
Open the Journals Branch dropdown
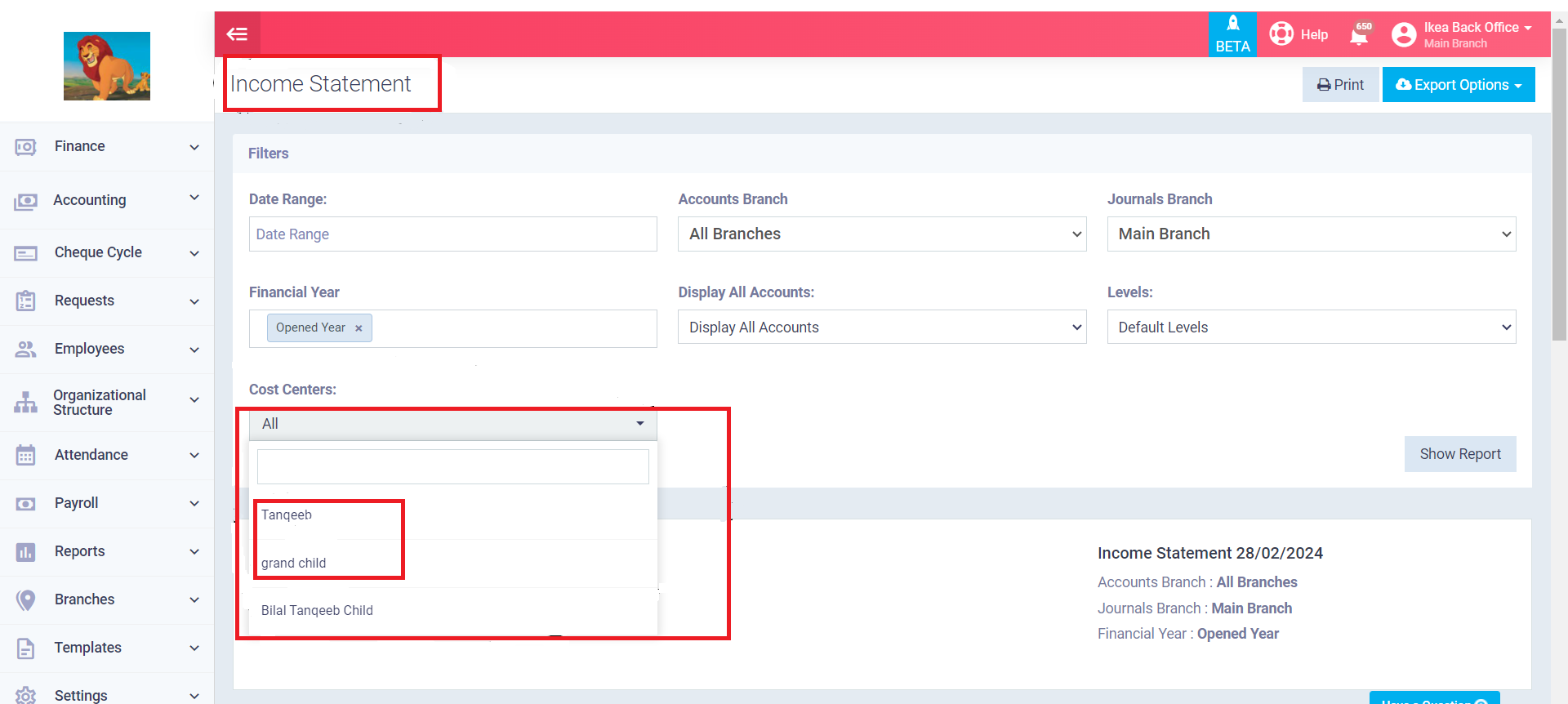click(x=1311, y=234)
